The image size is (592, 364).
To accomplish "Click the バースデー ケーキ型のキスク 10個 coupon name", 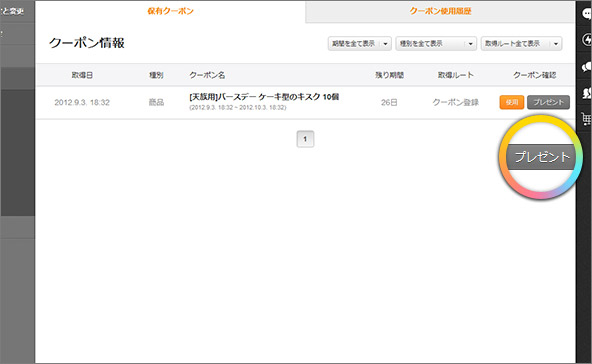I will point(264,97).
